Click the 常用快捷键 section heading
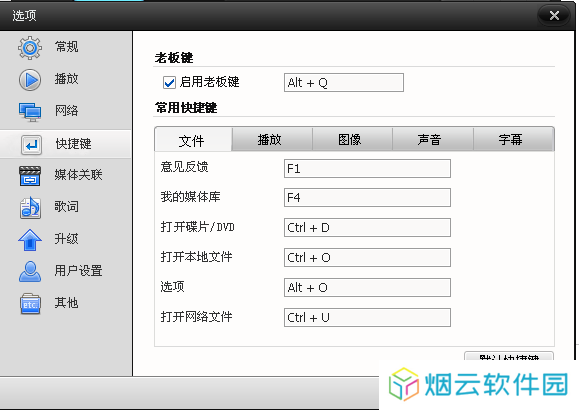 coord(186,108)
